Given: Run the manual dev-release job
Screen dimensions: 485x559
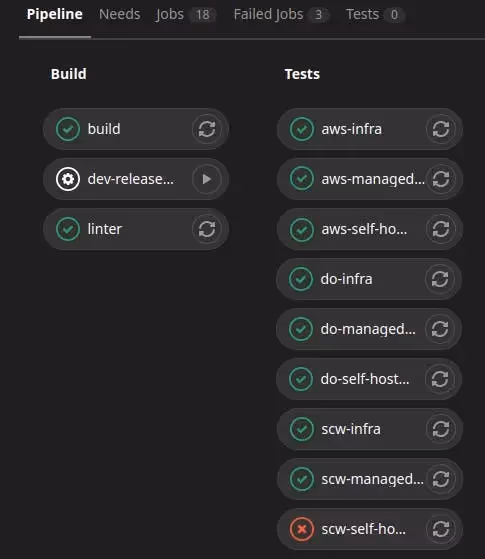Looking at the screenshot, I should (x=206, y=179).
